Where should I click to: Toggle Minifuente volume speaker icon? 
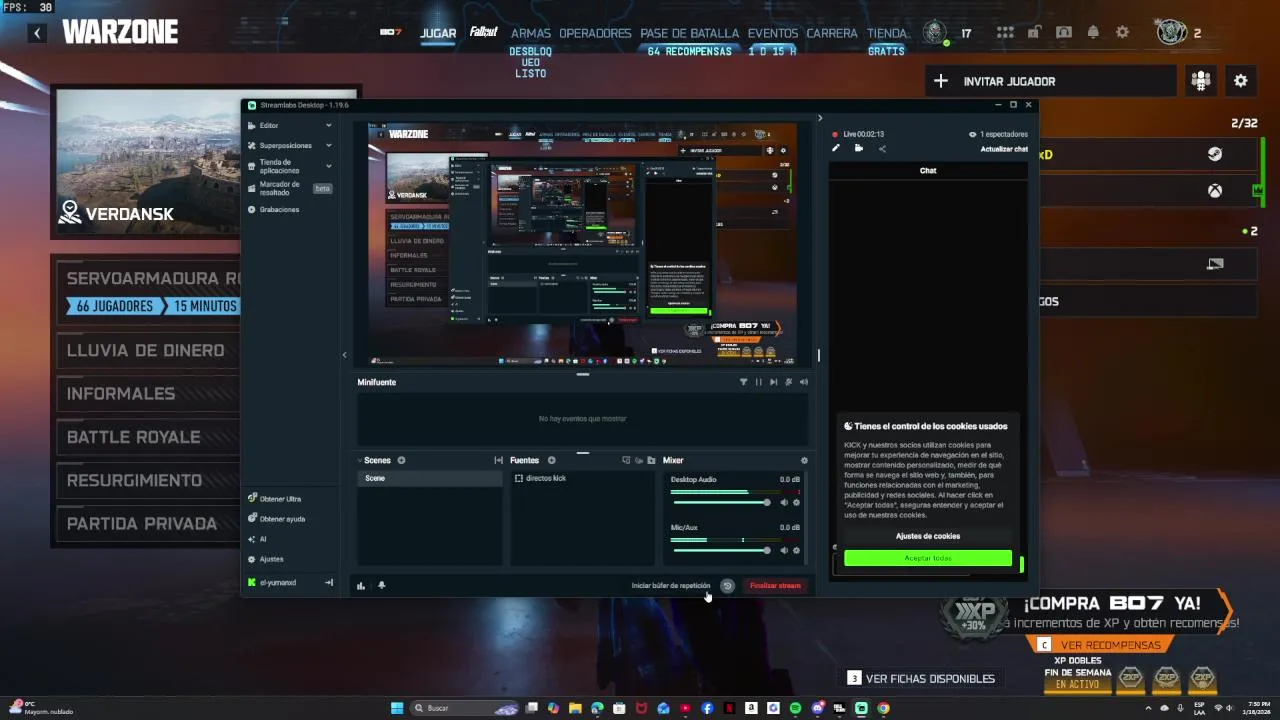click(x=803, y=382)
